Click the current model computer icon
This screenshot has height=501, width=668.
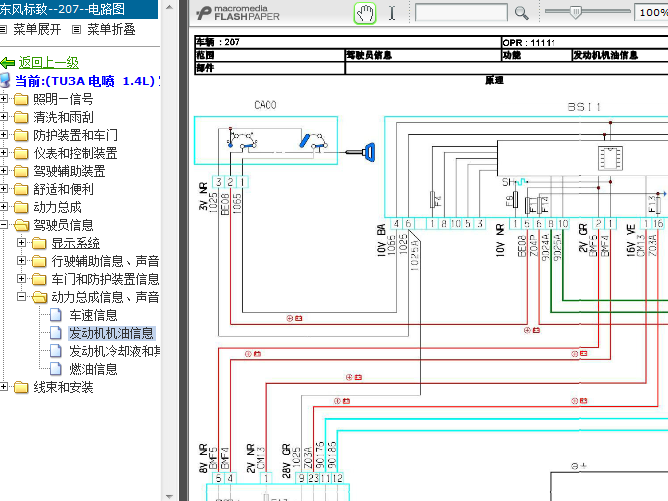[x=5, y=81]
